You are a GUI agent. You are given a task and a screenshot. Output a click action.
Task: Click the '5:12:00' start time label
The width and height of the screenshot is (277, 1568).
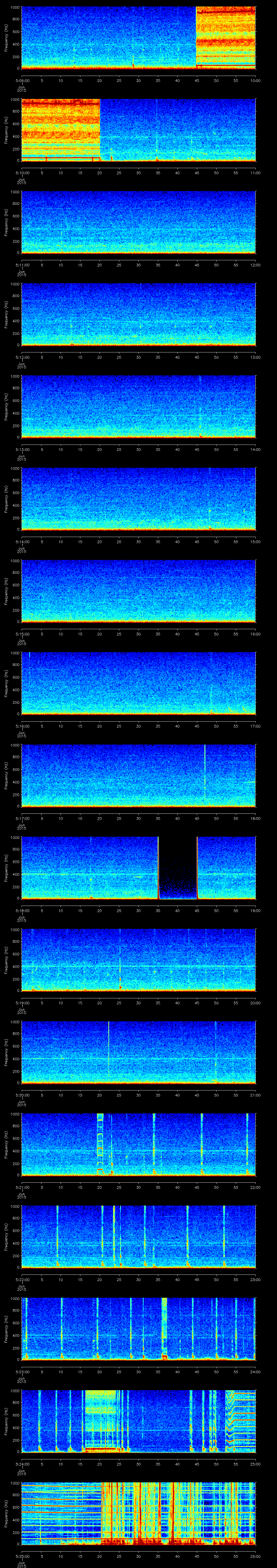tap(22, 357)
